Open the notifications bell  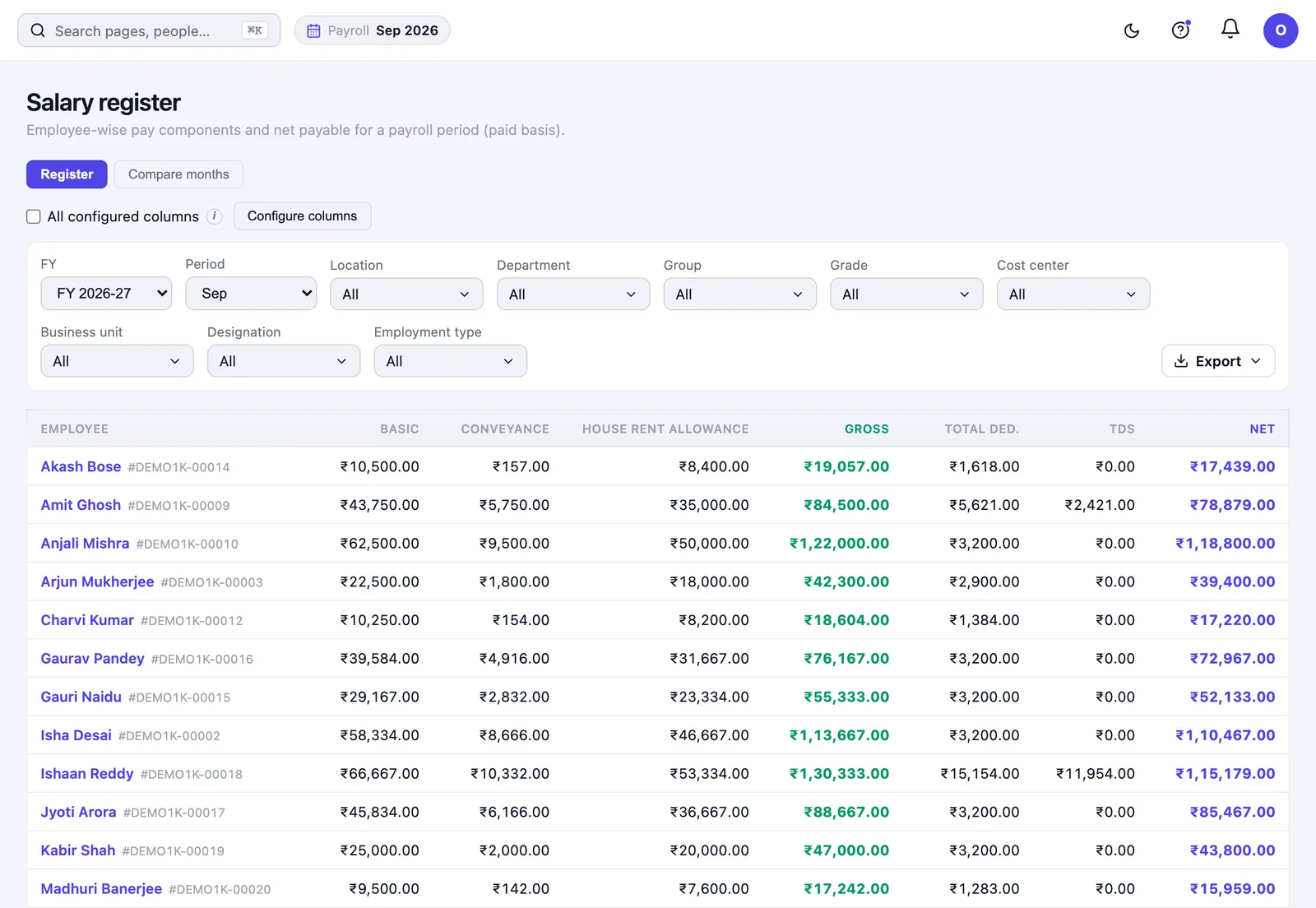tap(1230, 30)
